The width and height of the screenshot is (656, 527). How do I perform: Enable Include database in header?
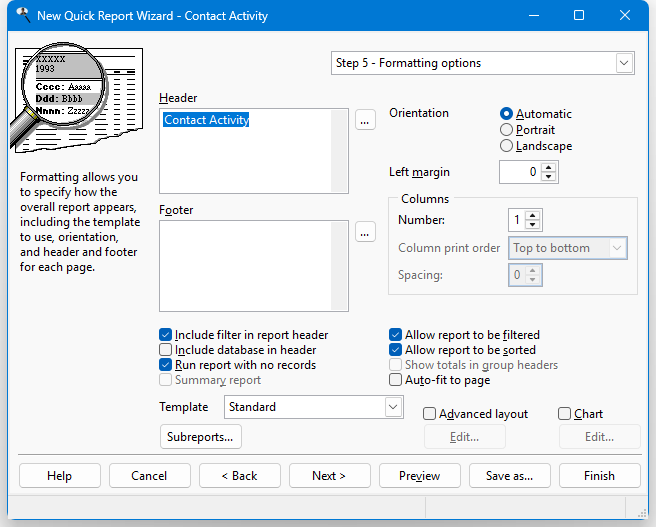tap(166, 350)
